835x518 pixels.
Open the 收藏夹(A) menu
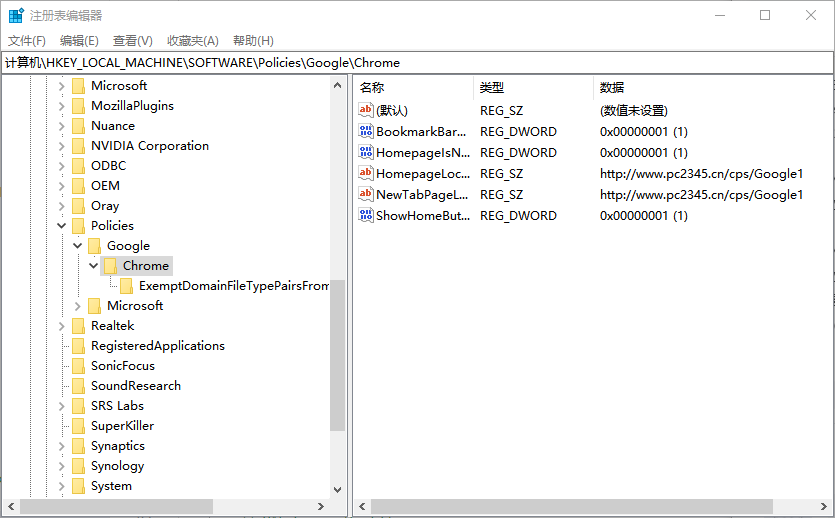(193, 41)
